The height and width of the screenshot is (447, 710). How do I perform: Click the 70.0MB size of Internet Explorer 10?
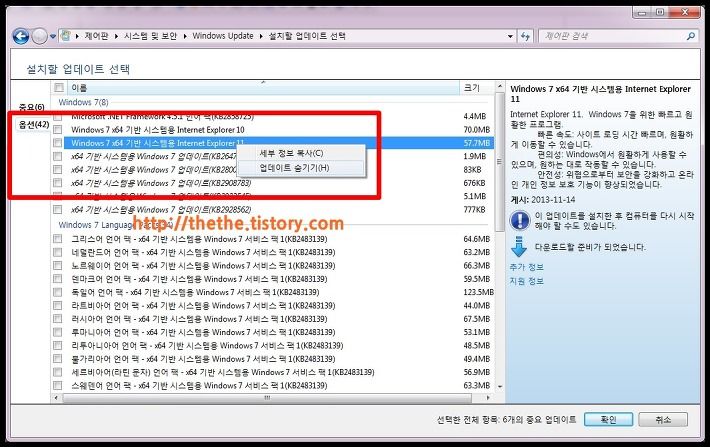point(477,130)
